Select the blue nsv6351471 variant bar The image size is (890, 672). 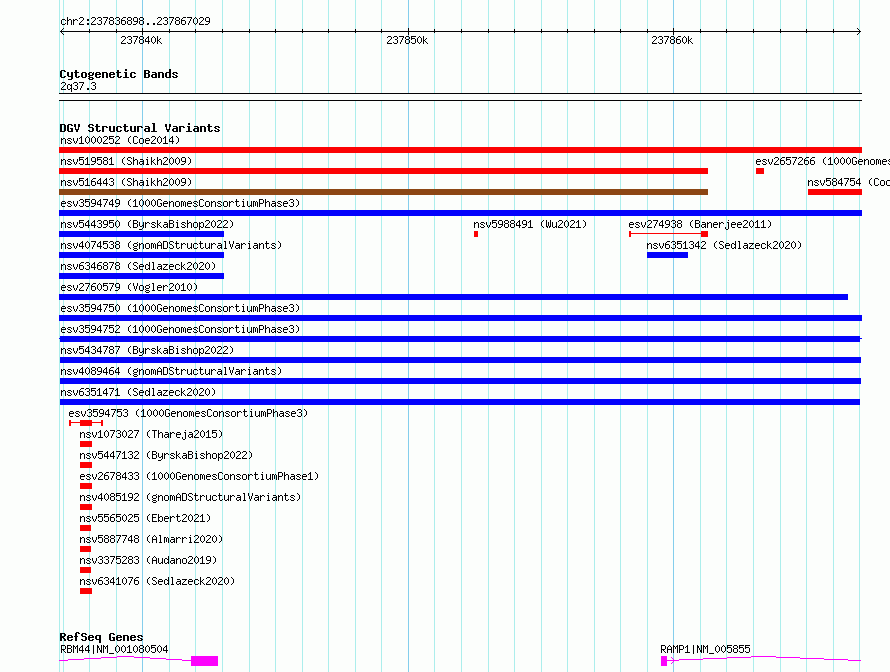pyautogui.click(x=460, y=402)
